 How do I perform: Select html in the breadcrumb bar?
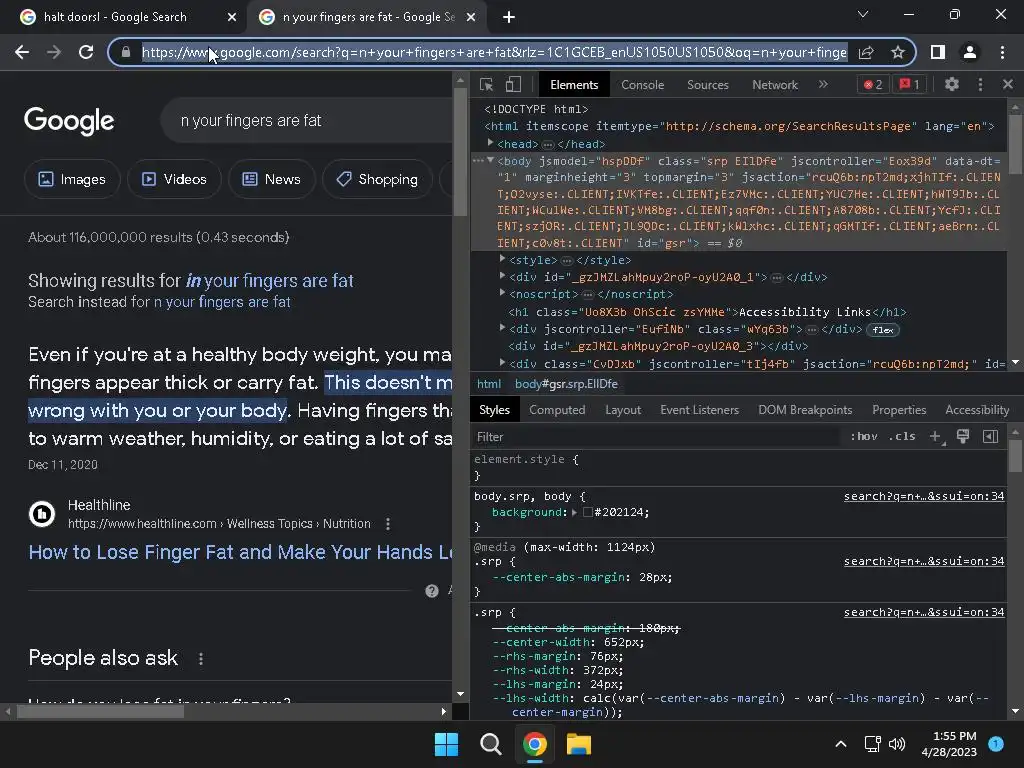[x=488, y=384]
